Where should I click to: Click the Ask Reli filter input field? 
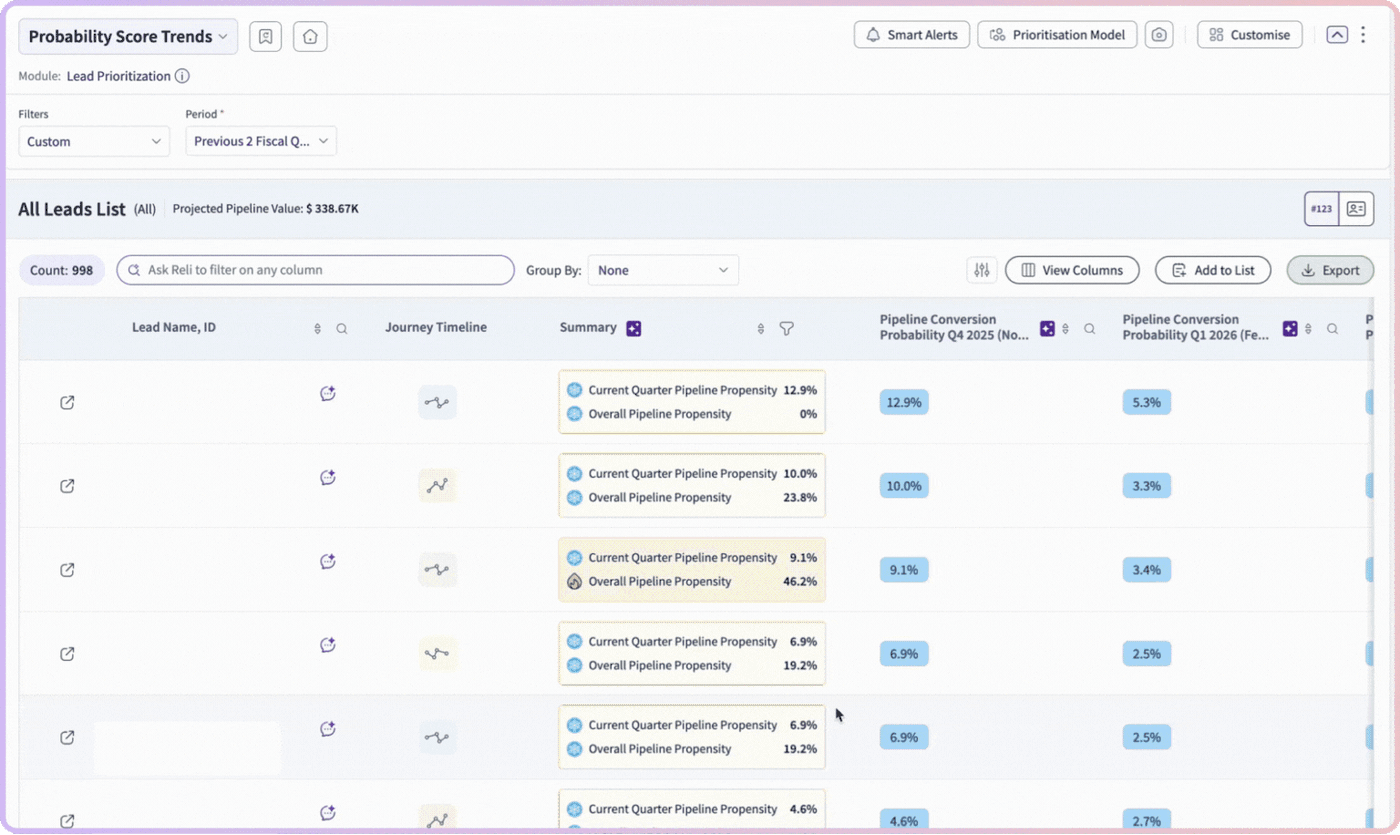tap(316, 270)
